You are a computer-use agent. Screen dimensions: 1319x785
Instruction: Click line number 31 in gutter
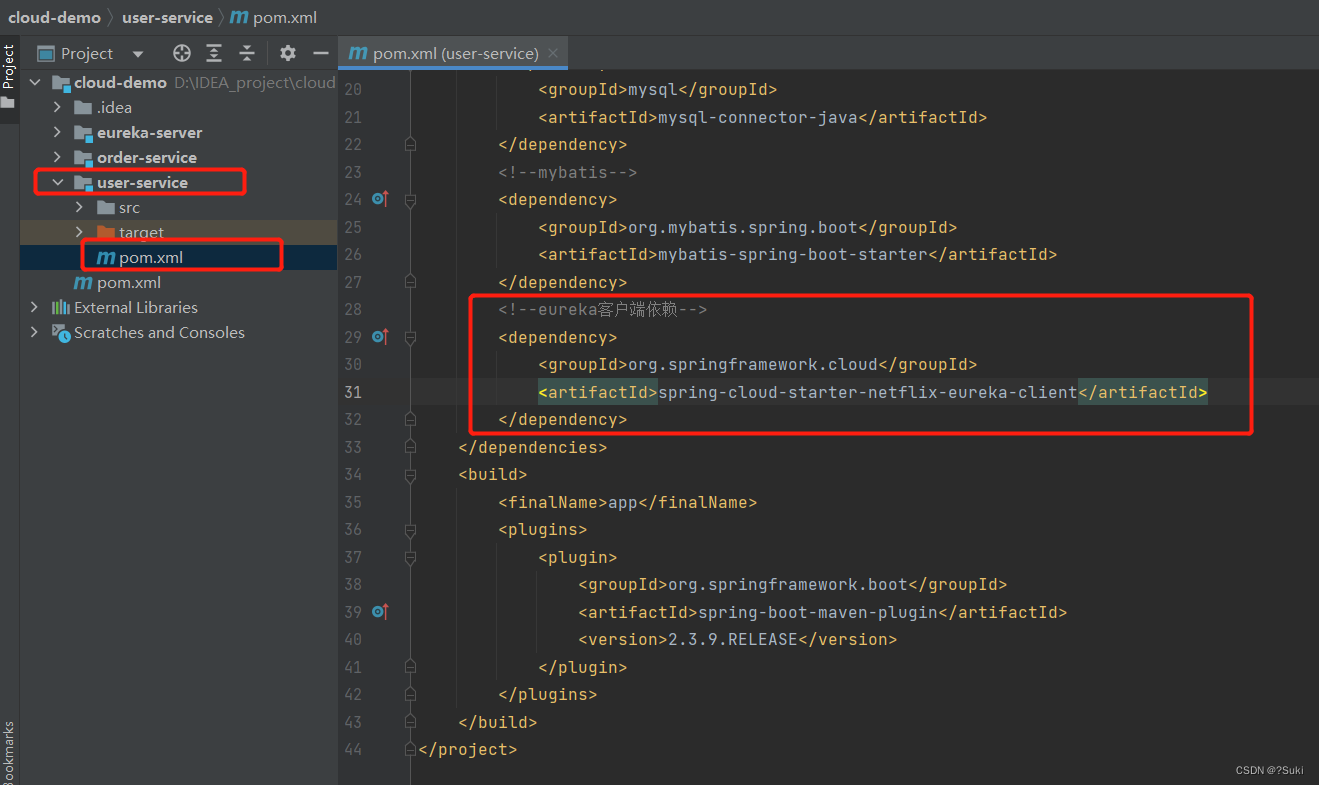pos(353,392)
